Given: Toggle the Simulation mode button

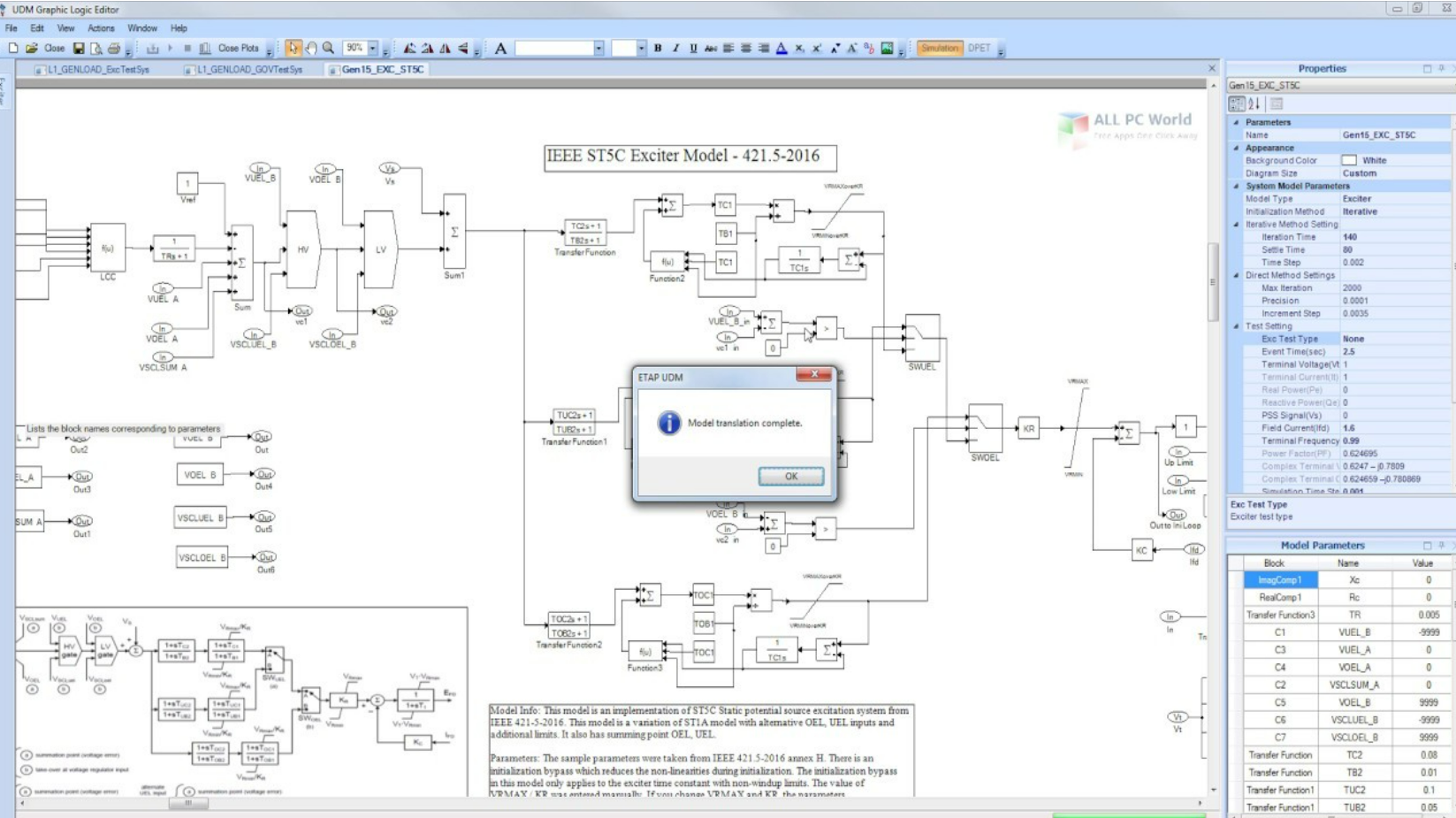Looking at the screenshot, I should point(939,49).
